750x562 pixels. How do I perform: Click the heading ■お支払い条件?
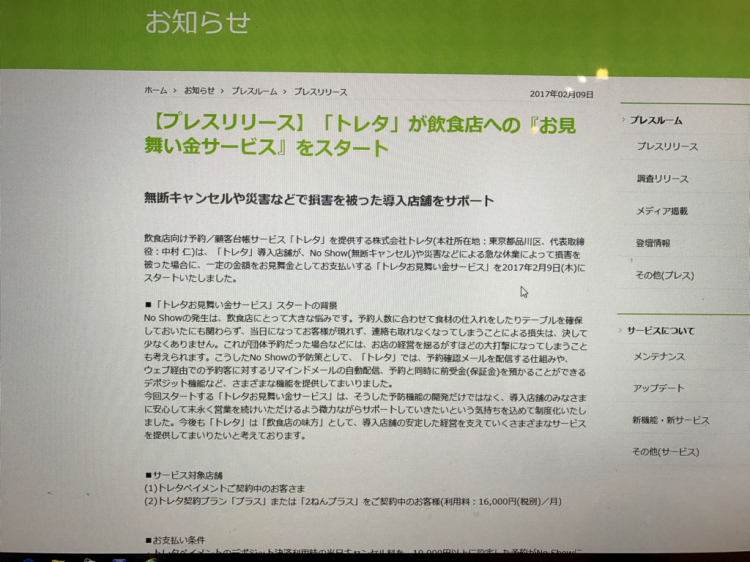pyautogui.click(x=175, y=540)
